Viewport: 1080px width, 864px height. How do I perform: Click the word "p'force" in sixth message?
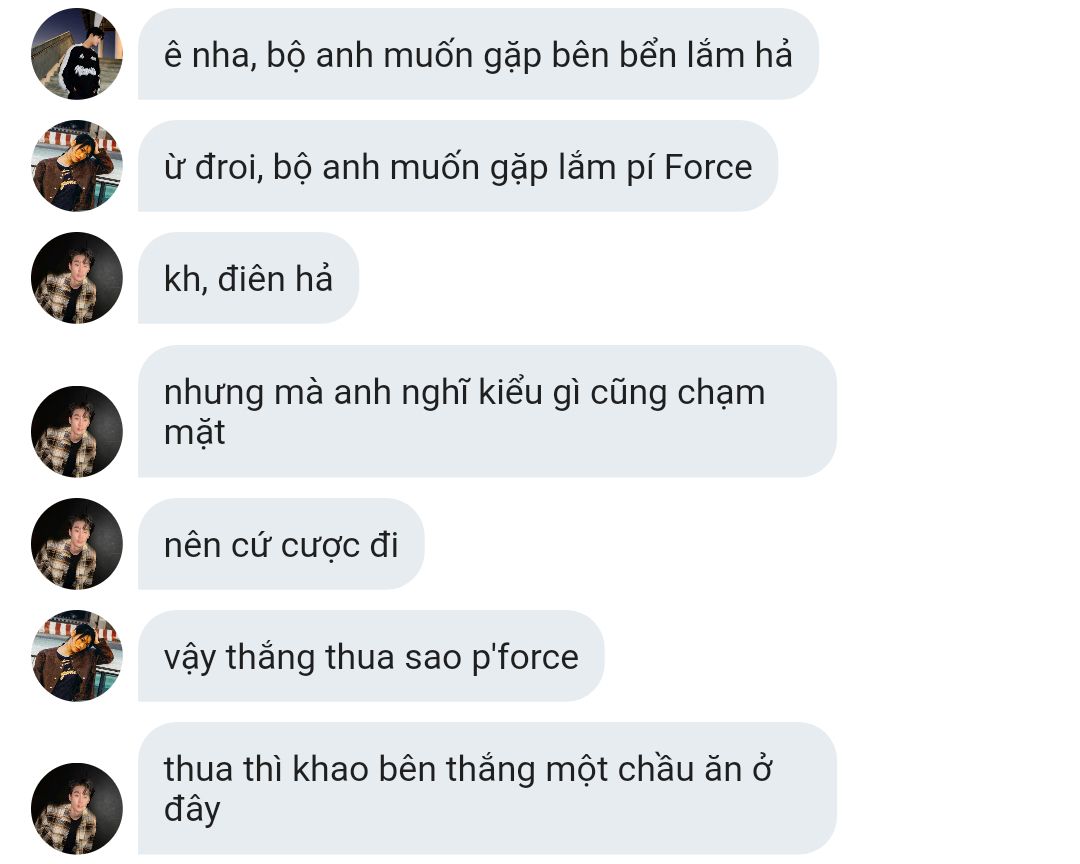click(x=525, y=659)
